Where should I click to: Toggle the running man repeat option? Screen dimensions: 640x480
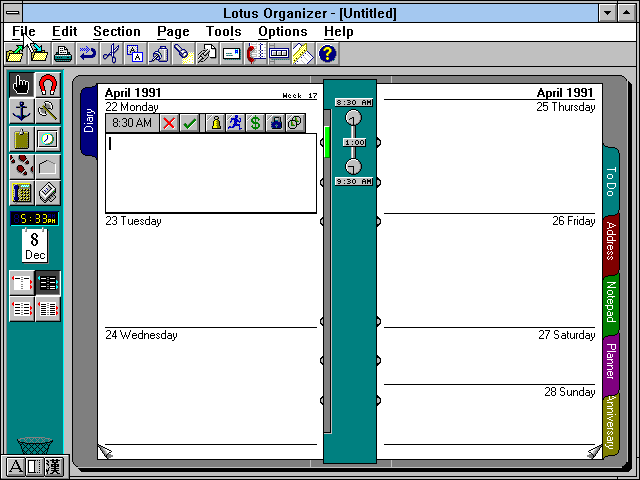pos(236,123)
